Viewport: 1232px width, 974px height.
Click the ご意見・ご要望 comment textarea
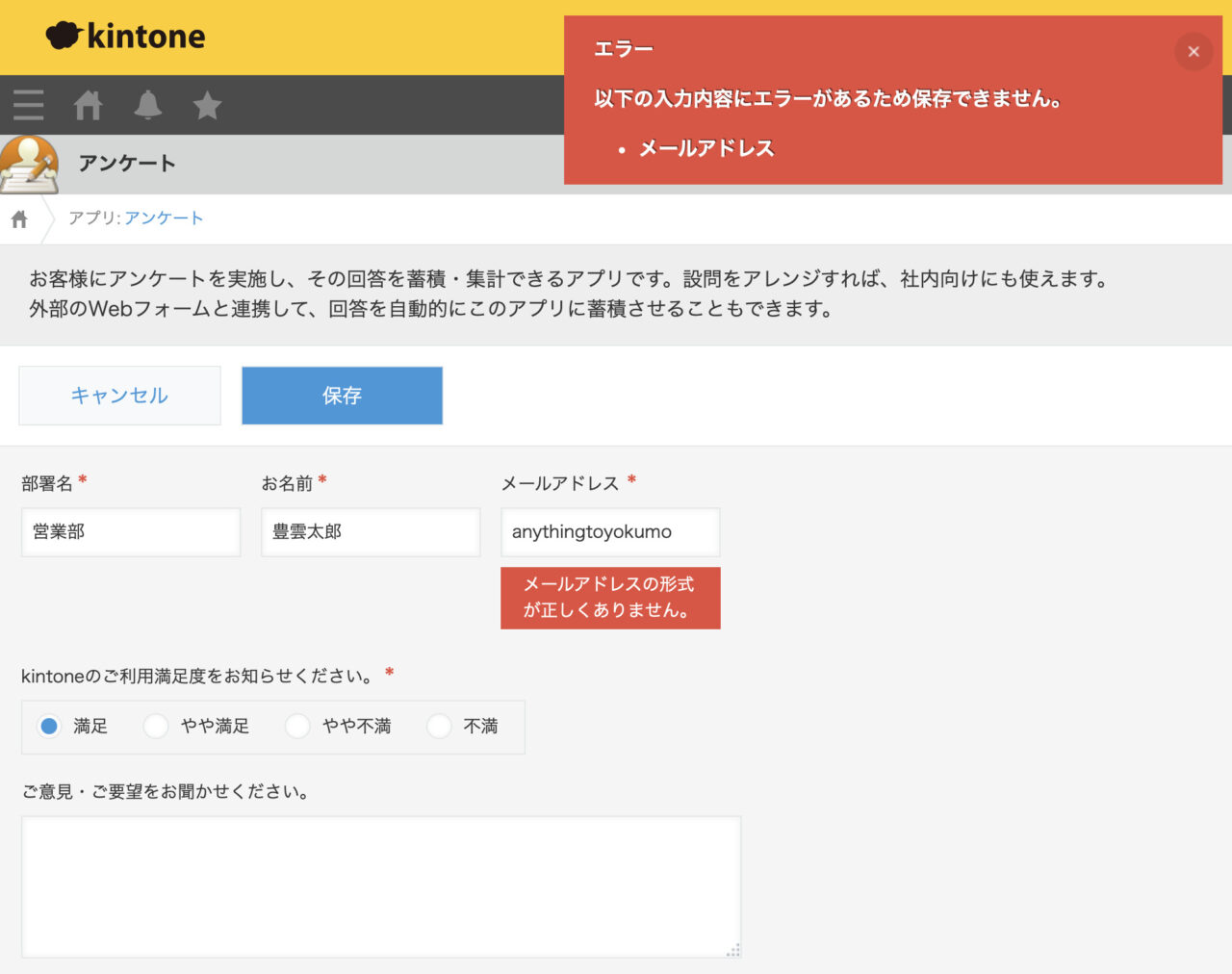pos(381,885)
